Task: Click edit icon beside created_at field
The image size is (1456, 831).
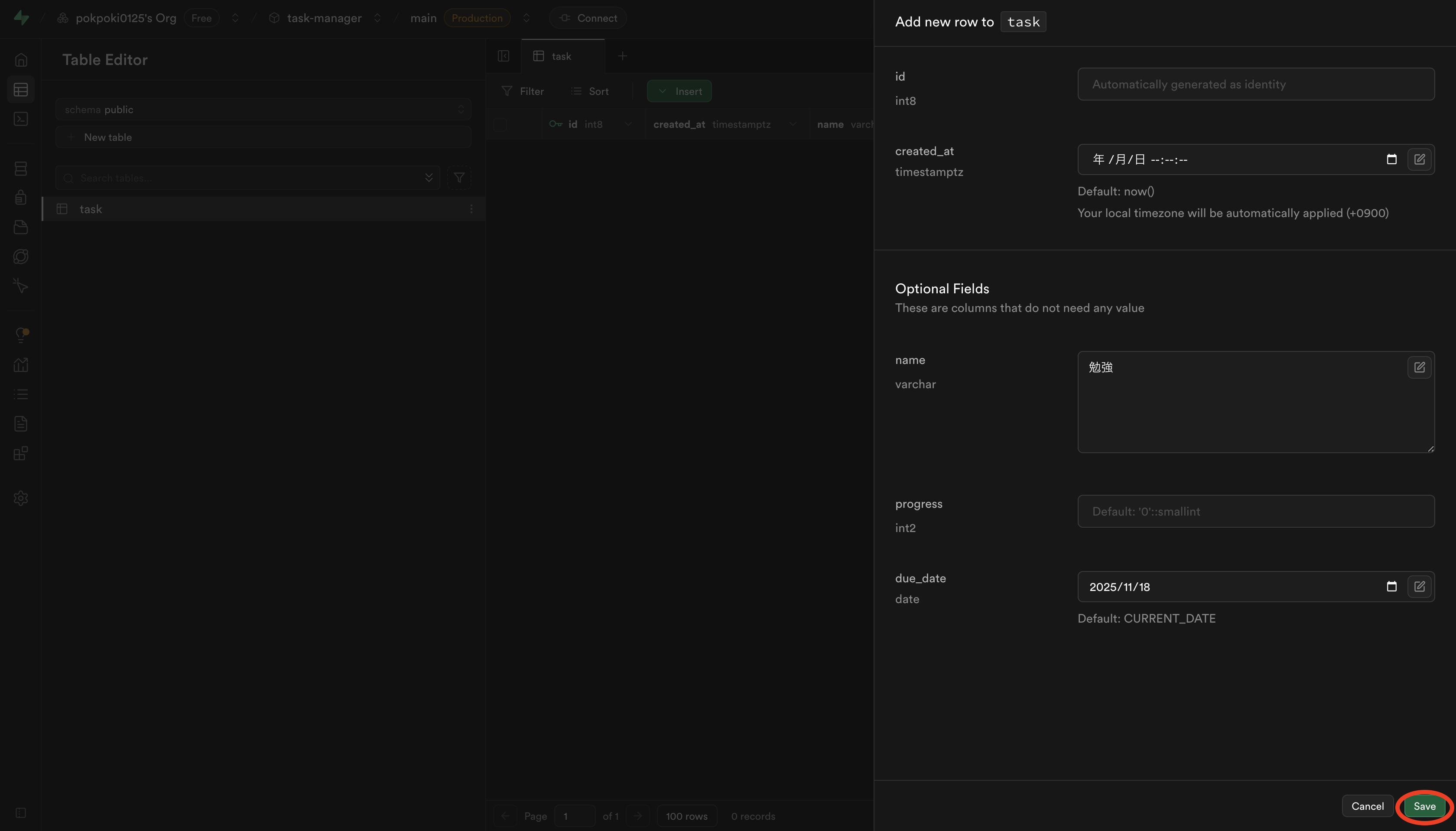Action: point(1419,159)
